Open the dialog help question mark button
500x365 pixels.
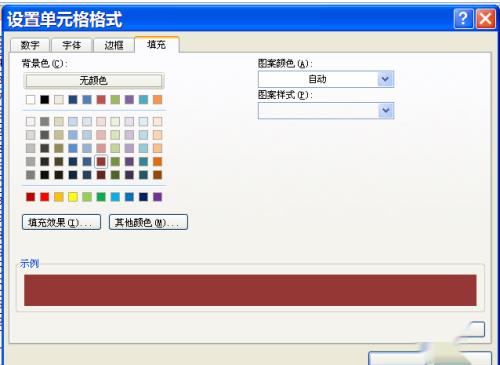[464, 19]
